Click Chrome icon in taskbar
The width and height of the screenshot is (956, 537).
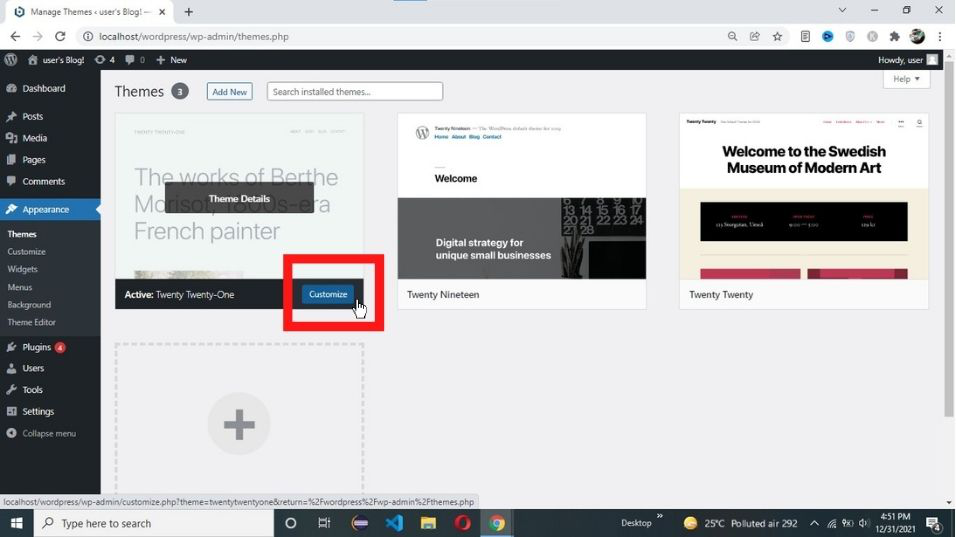(x=497, y=523)
